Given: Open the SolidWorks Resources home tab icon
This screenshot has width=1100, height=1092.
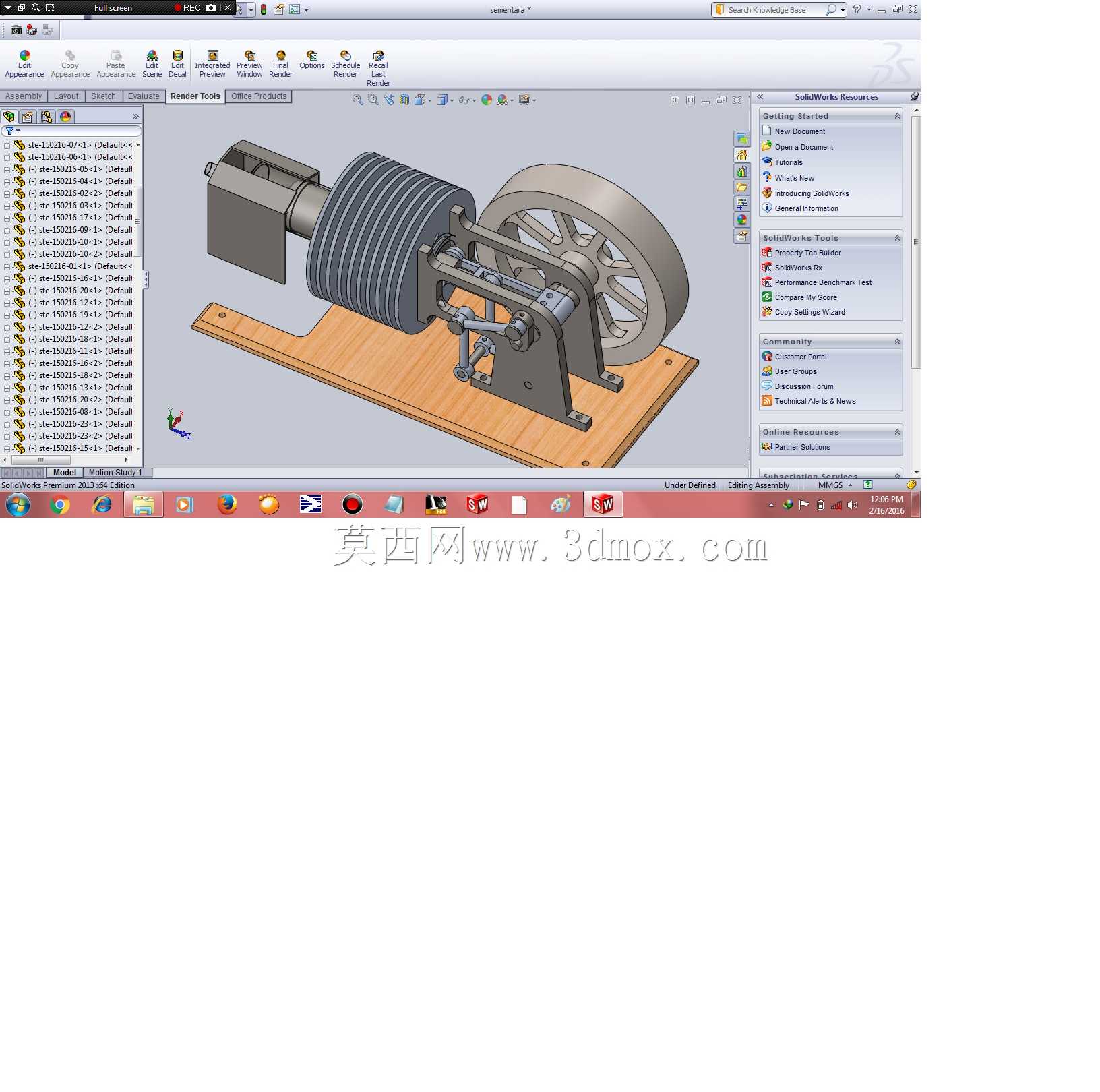Looking at the screenshot, I should click(741, 155).
